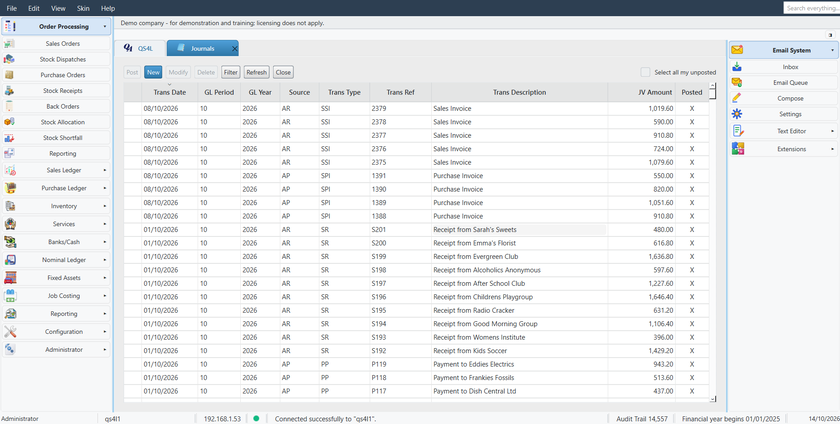The image size is (840, 424).
Task: Expand the Sales Ledger submenu arrow
Action: coord(104,170)
